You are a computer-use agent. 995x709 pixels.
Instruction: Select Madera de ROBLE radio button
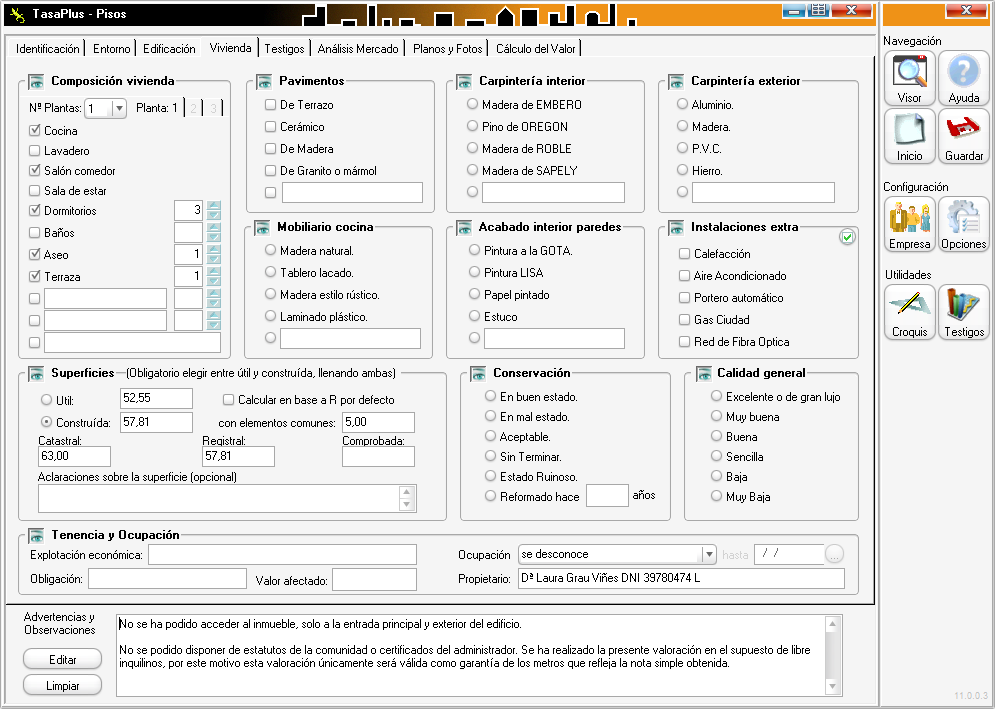473,148
